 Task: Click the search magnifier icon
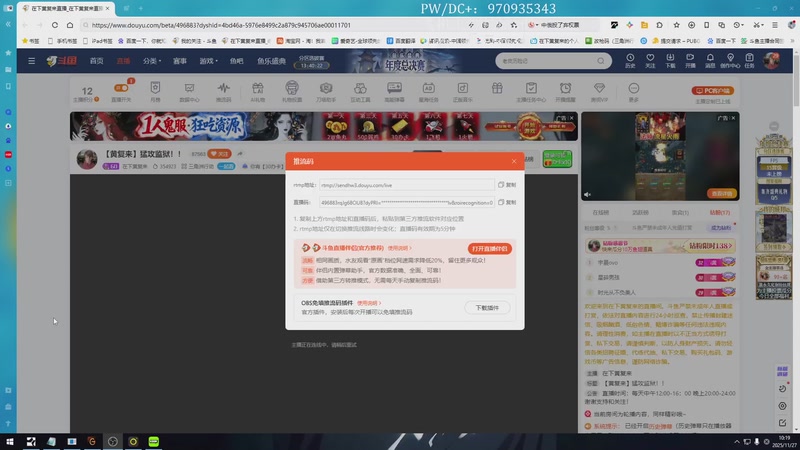coord(601,61)
